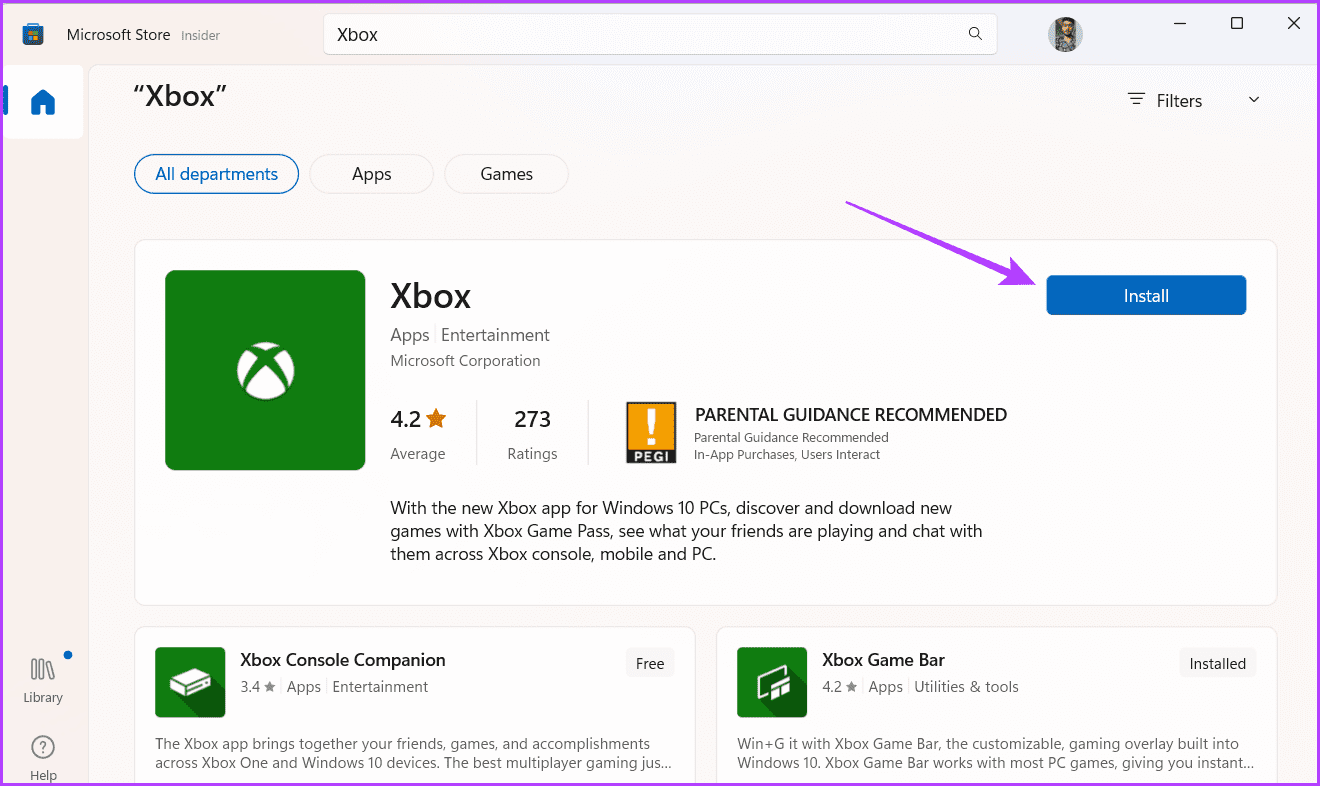Open the Help sidebar icon
The image size is (1320, 786).
coord(43,757)
